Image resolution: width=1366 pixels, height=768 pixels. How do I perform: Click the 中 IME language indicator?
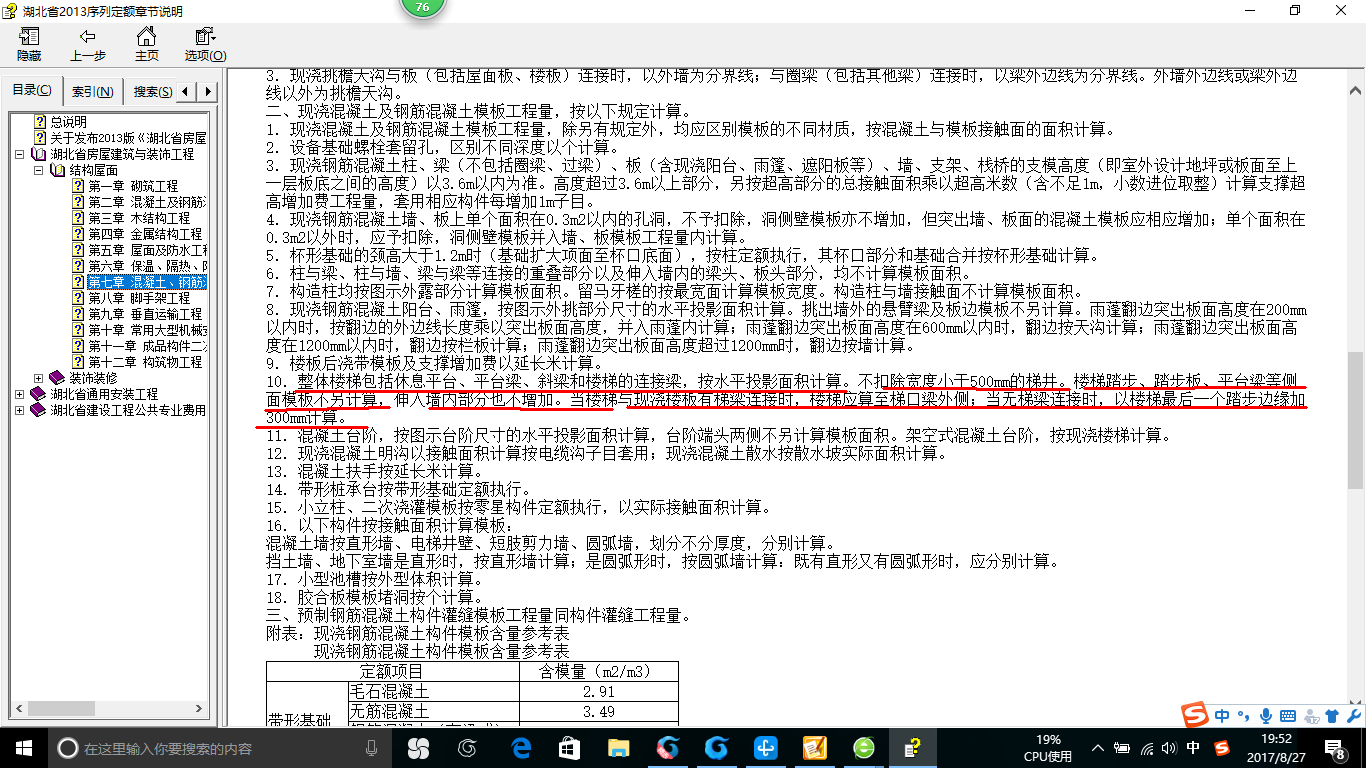pos(1193,747)
